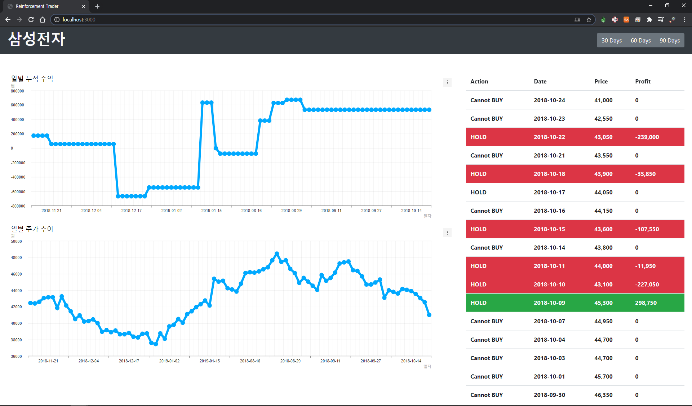The image size is (692, 406).
Task: Select the red HOLD row dated 2018-10-18
Action: point(575,174)
